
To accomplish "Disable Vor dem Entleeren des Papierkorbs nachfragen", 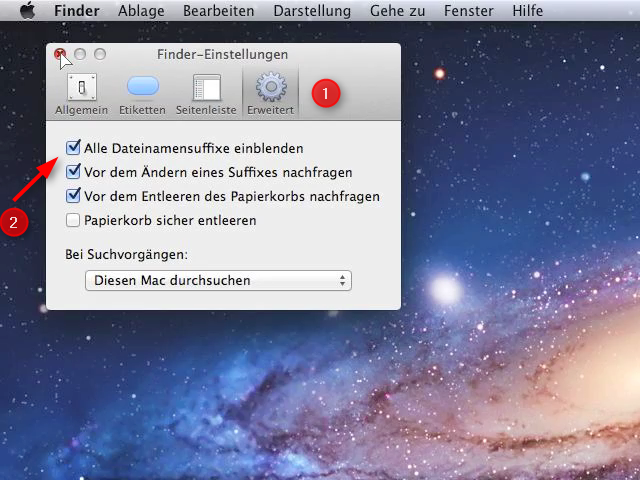I will tap(73, 196).
